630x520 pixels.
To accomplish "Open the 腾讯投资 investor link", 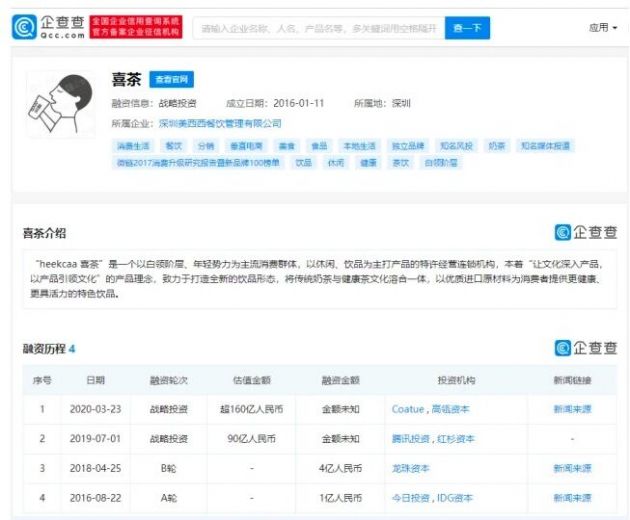I will 411,439.
